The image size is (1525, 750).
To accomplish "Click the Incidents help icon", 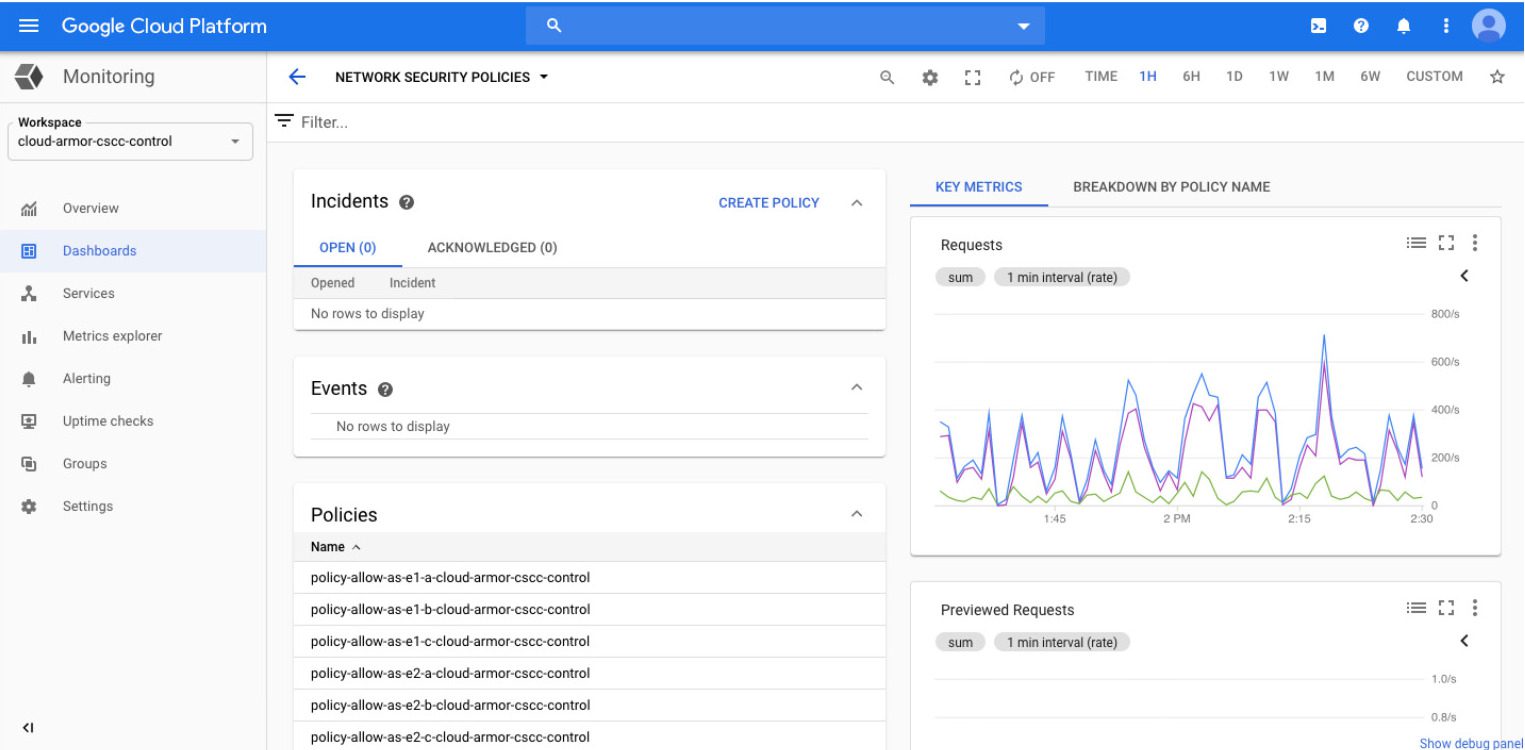I will point(406,202).
